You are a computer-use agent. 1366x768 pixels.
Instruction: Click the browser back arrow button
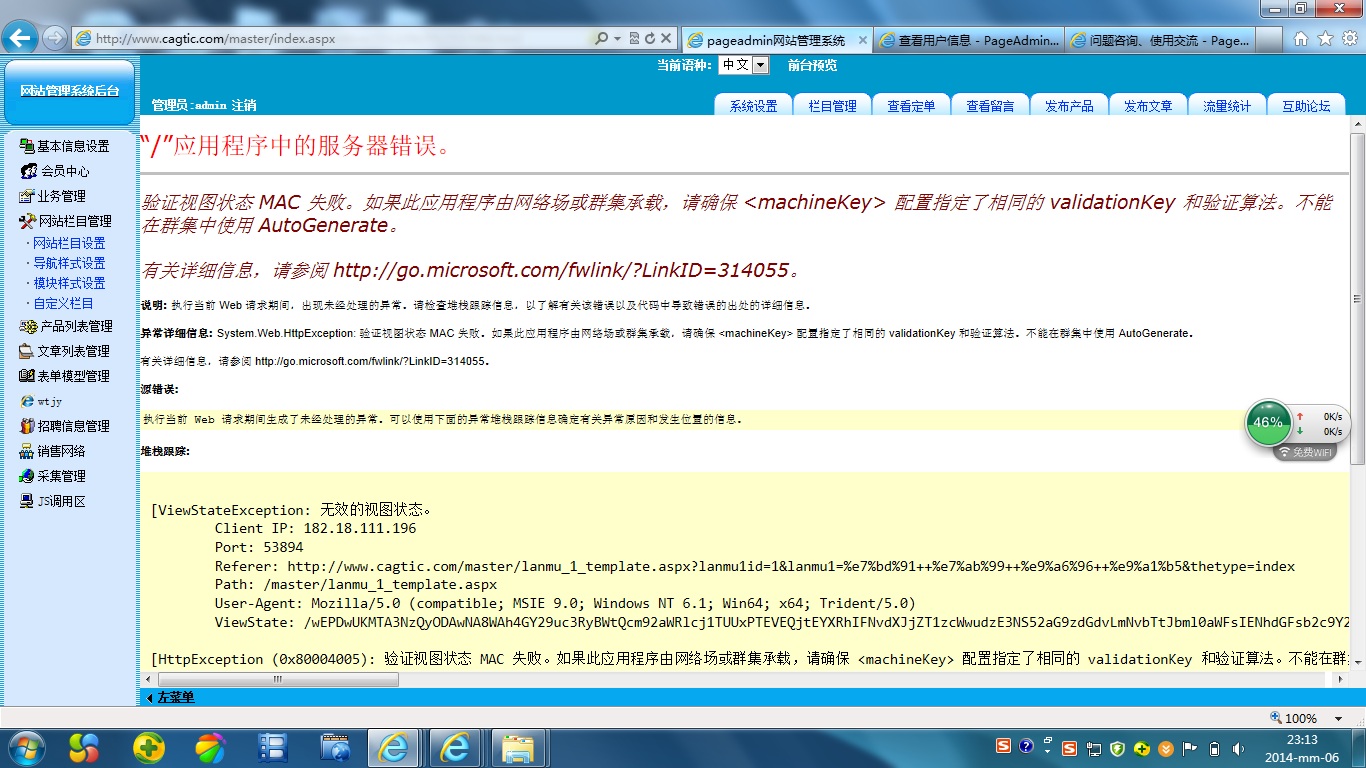[20, 39]
